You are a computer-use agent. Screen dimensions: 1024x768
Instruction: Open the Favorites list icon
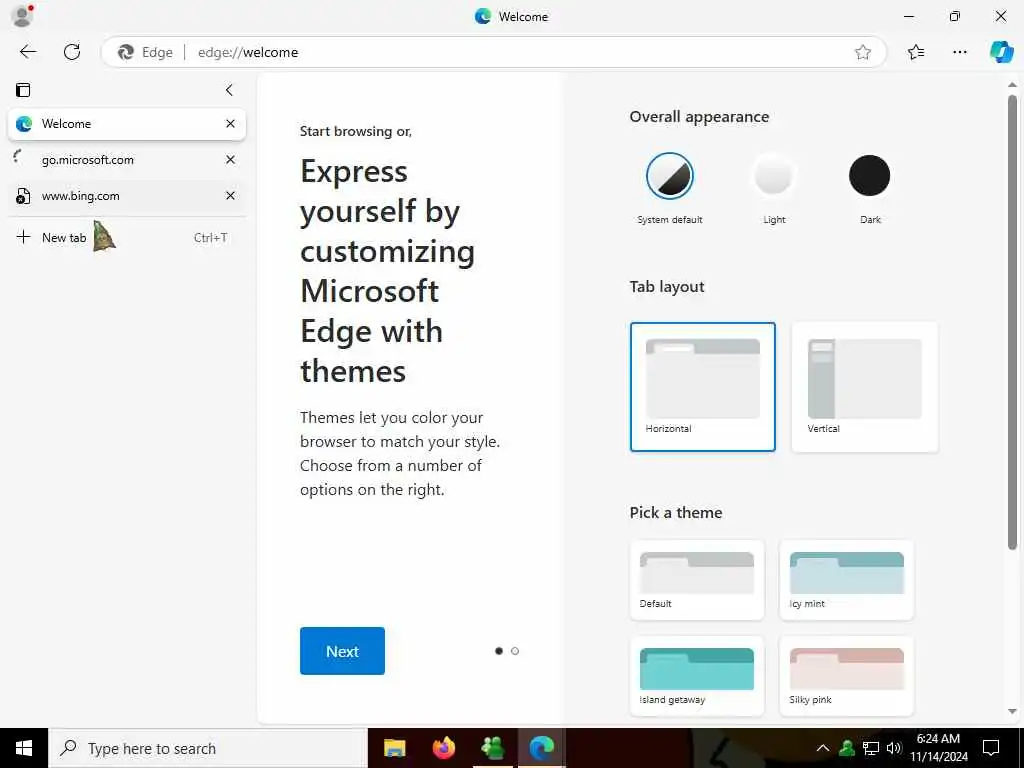point(916,52)
